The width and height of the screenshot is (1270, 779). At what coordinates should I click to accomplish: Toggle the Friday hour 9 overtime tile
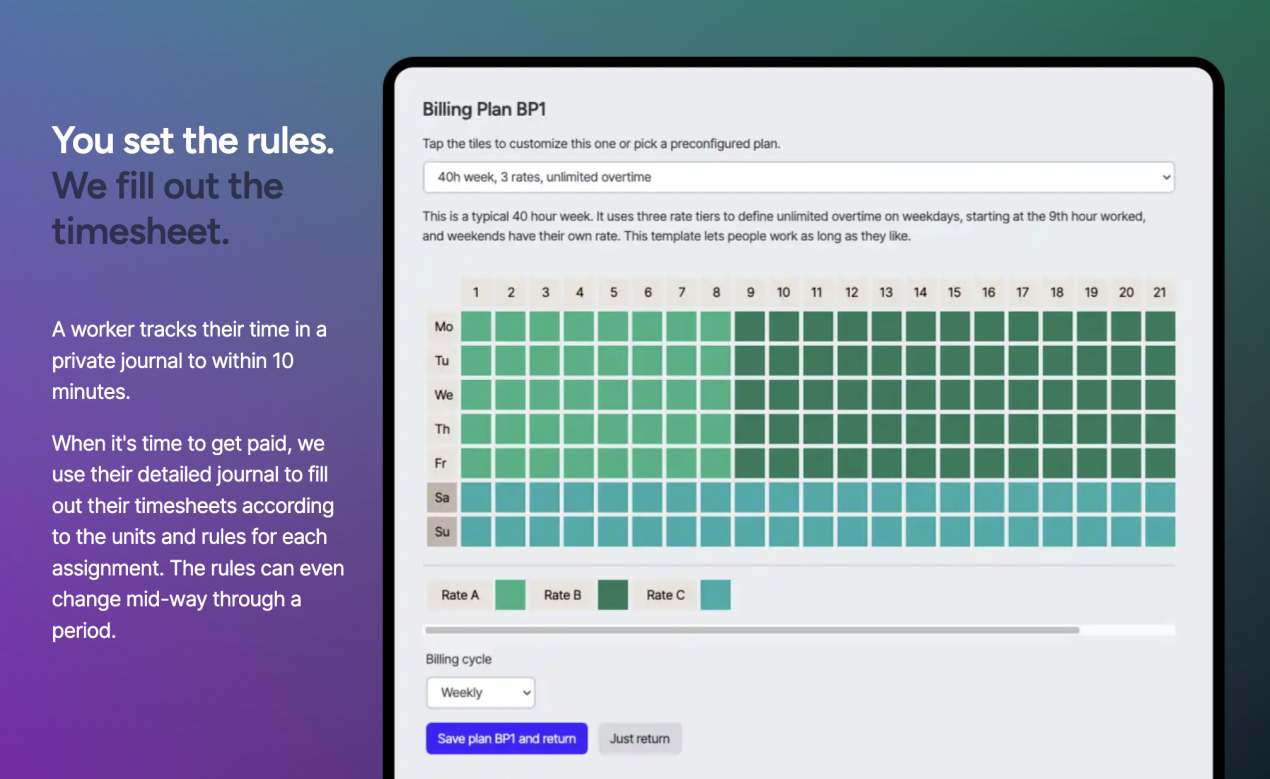(750, 463)
